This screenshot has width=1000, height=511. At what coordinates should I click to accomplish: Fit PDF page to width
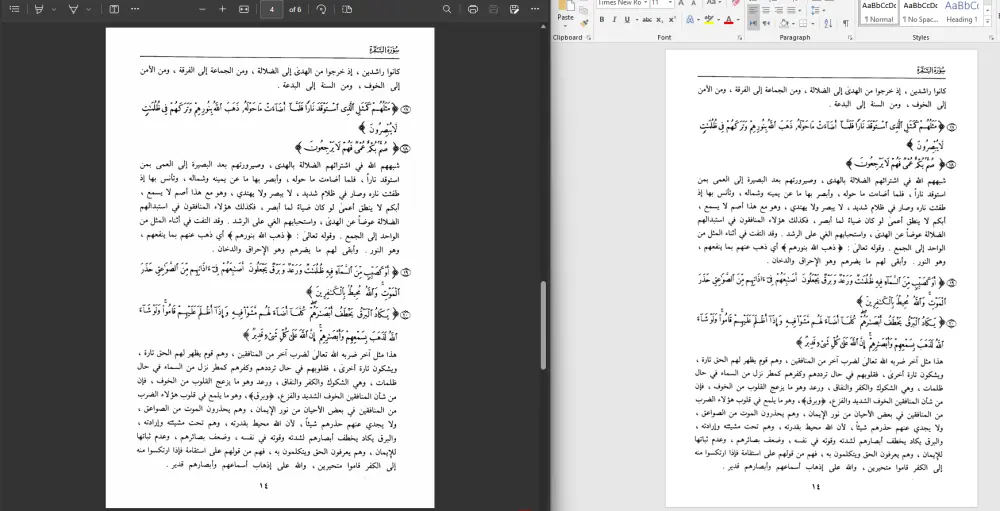click(244, 10)
